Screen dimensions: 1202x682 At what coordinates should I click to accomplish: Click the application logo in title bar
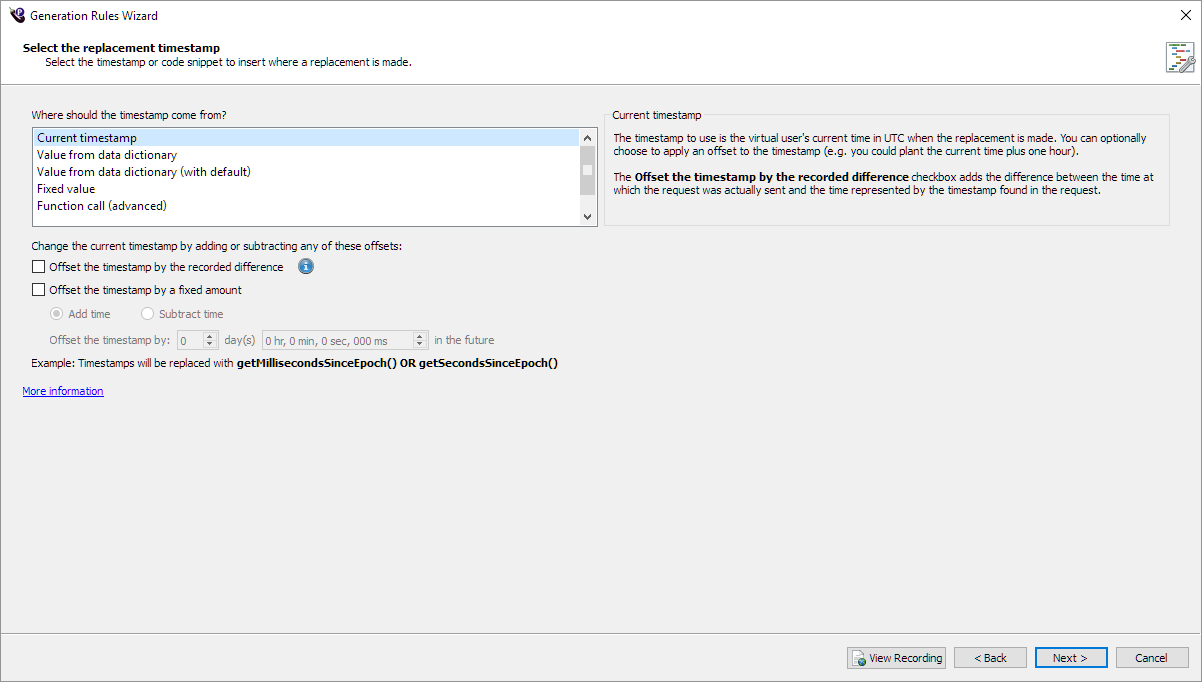[x=16, y=15]
